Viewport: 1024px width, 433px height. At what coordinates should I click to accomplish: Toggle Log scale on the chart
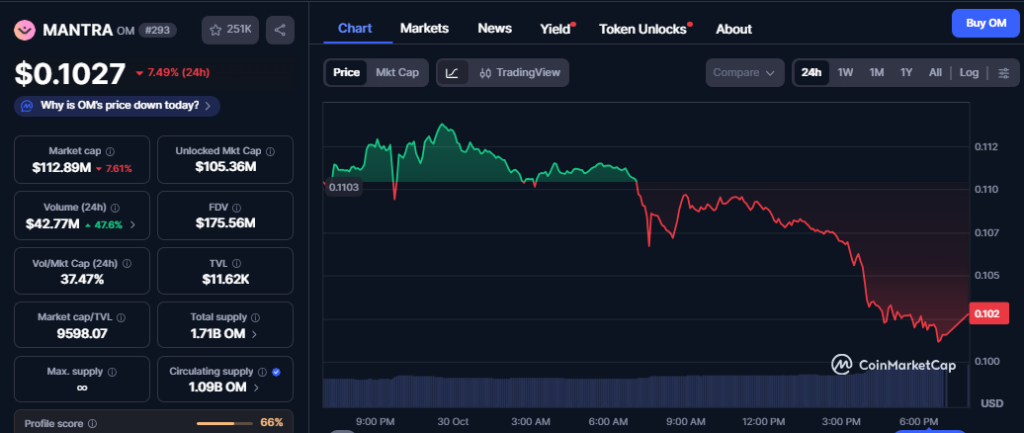tap(969, 72)
